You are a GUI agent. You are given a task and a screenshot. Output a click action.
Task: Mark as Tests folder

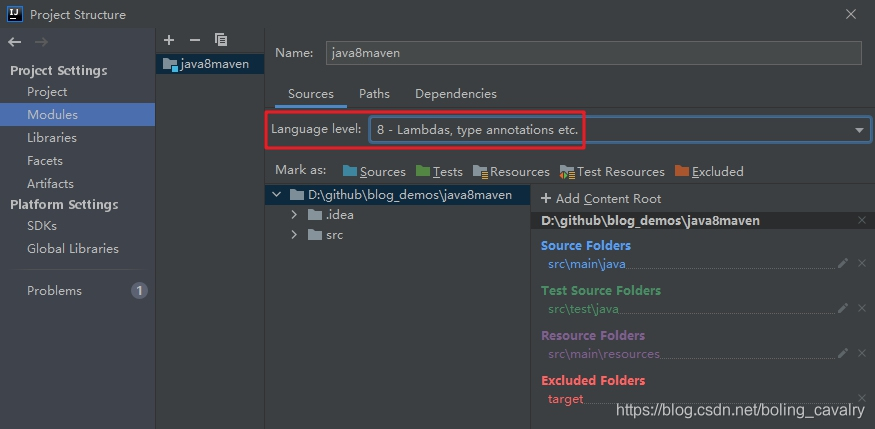(439, 171)
